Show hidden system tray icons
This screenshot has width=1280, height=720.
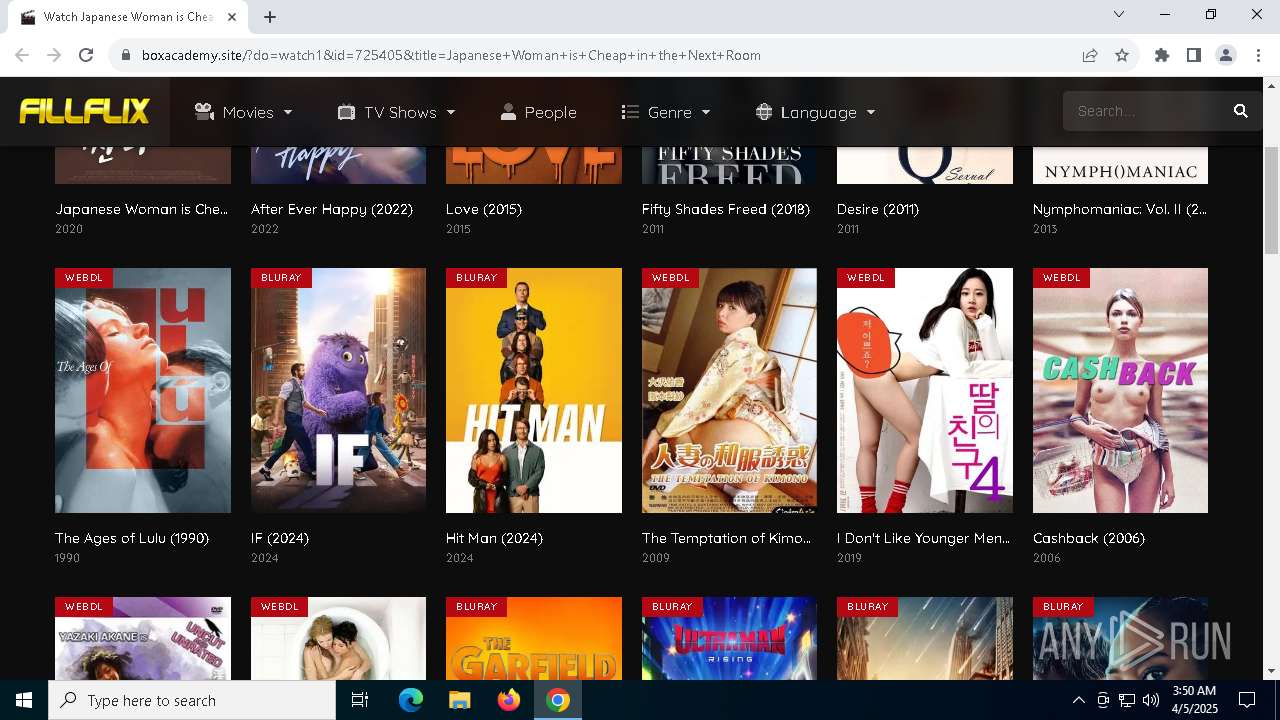click(1078, 700)
